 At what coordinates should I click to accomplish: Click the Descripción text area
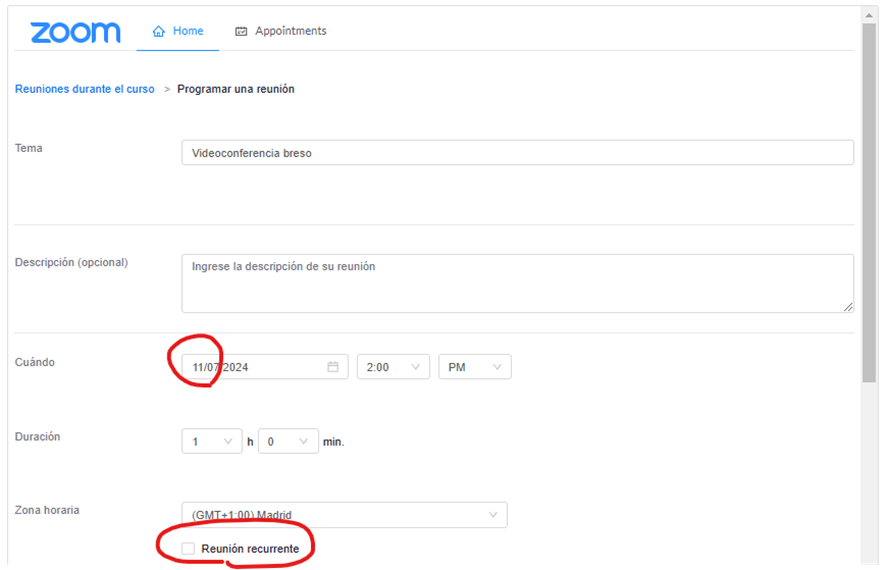pos(517,283)
